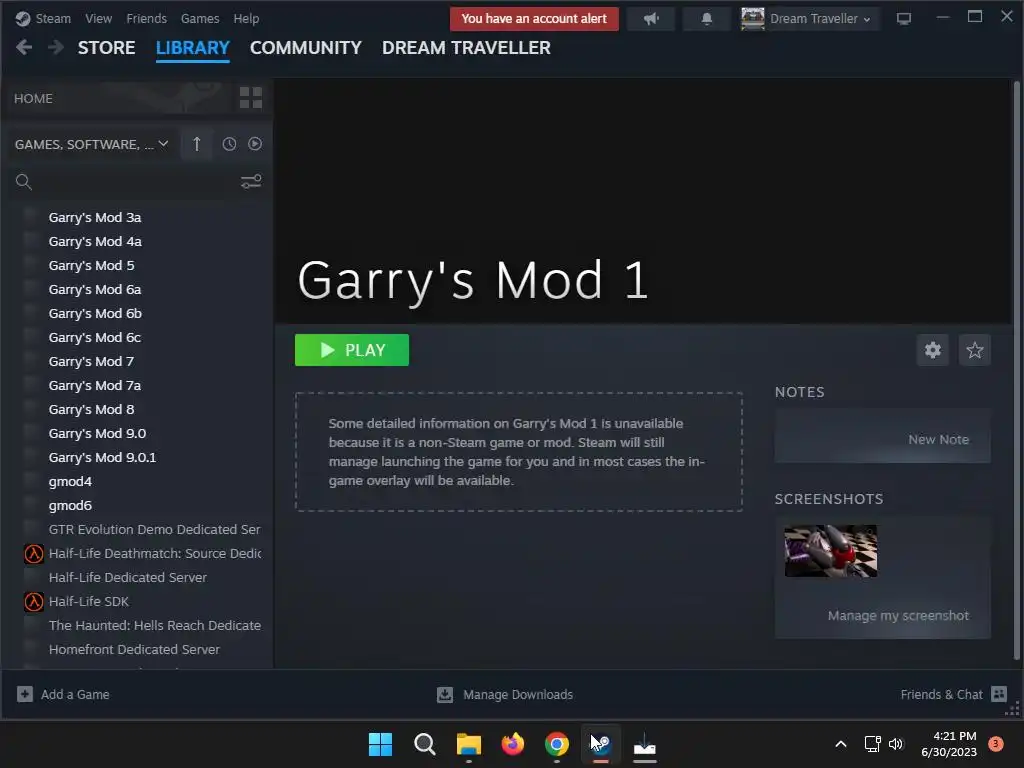Click the main content vertical scrollbar

point(1016,369)
